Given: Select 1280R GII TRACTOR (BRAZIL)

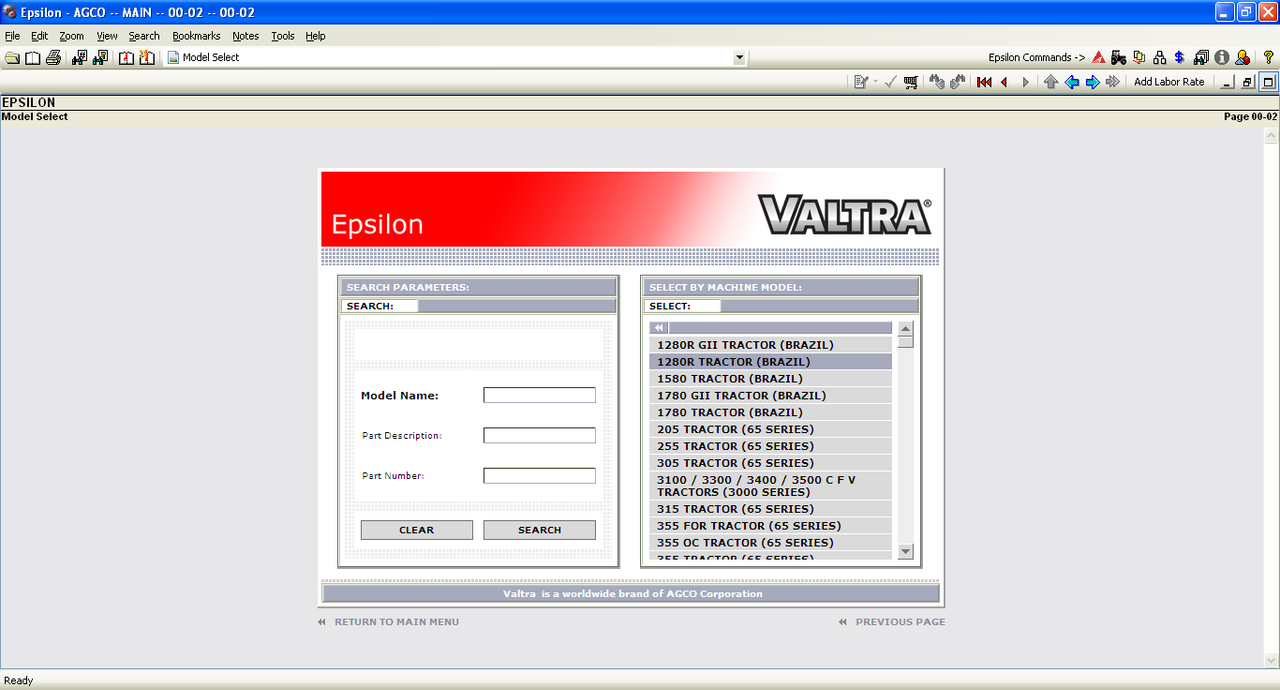Looking at the screenshot, I should pyautogui.click(x=770, y=345).
